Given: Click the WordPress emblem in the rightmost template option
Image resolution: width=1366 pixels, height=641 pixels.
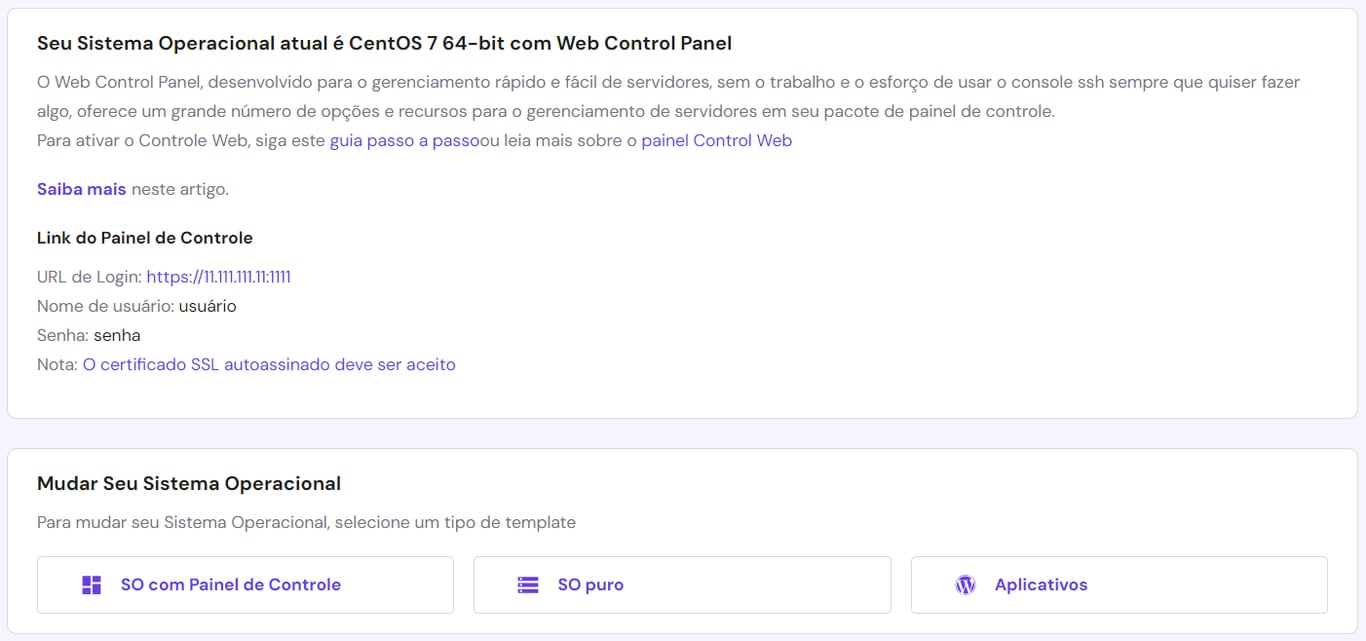Looking at the screenshot, I should 965,585.
